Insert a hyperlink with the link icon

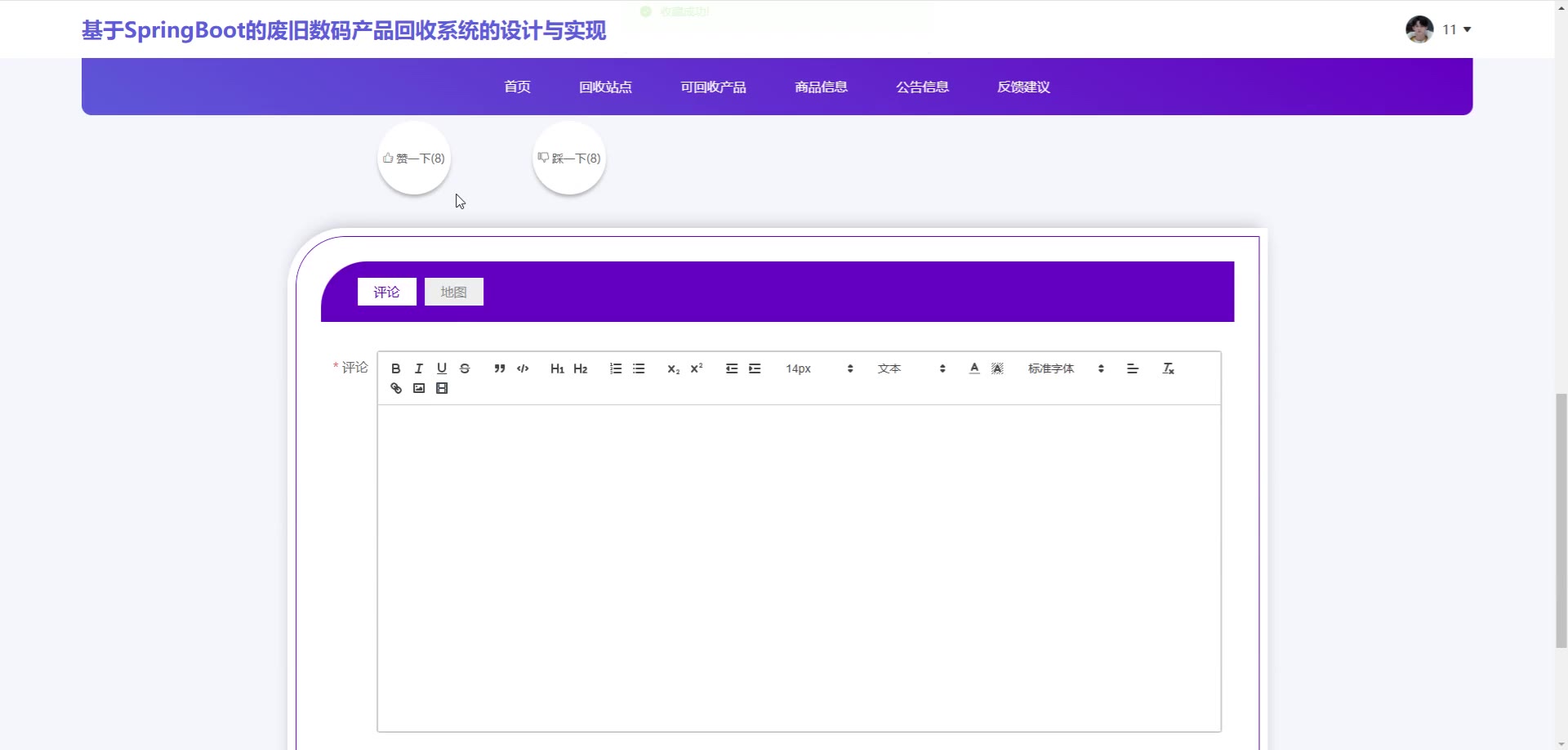[x=396, y=388]
